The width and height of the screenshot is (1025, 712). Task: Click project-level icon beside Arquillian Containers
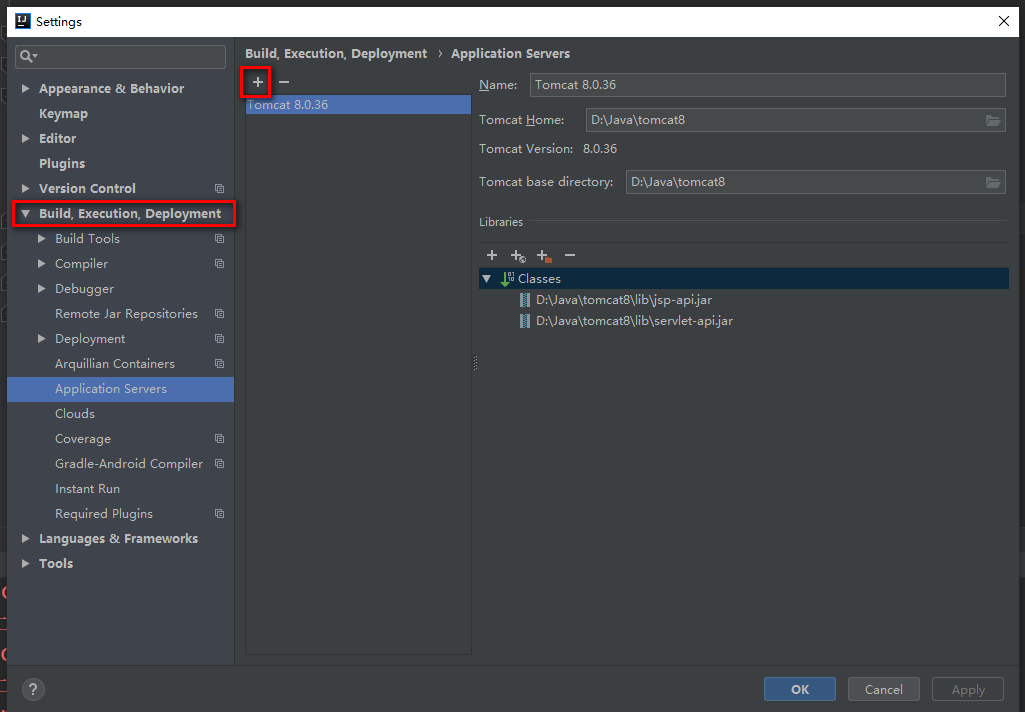[x=220, y=364]
